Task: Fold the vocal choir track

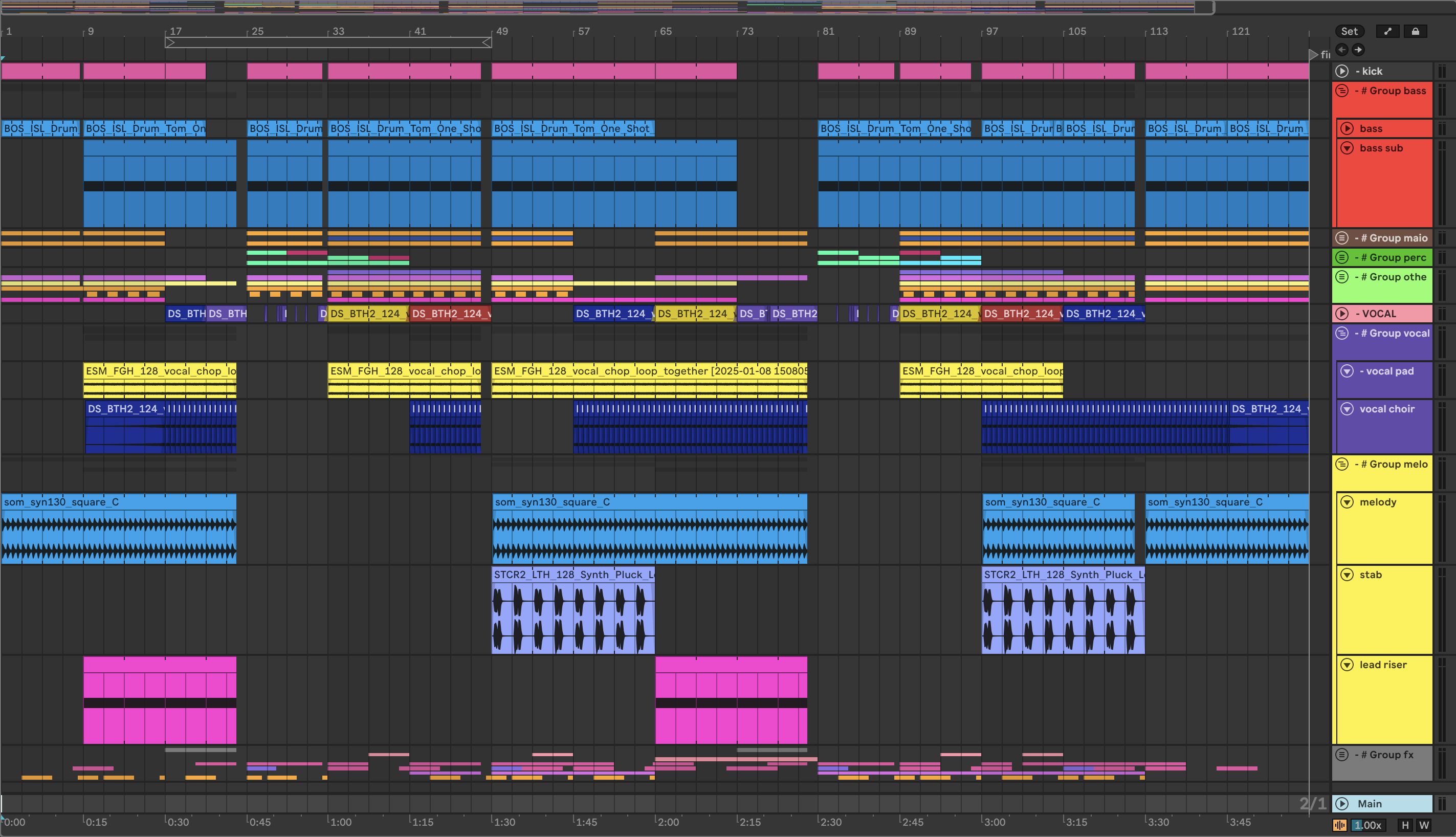Action: (1347, 409)
